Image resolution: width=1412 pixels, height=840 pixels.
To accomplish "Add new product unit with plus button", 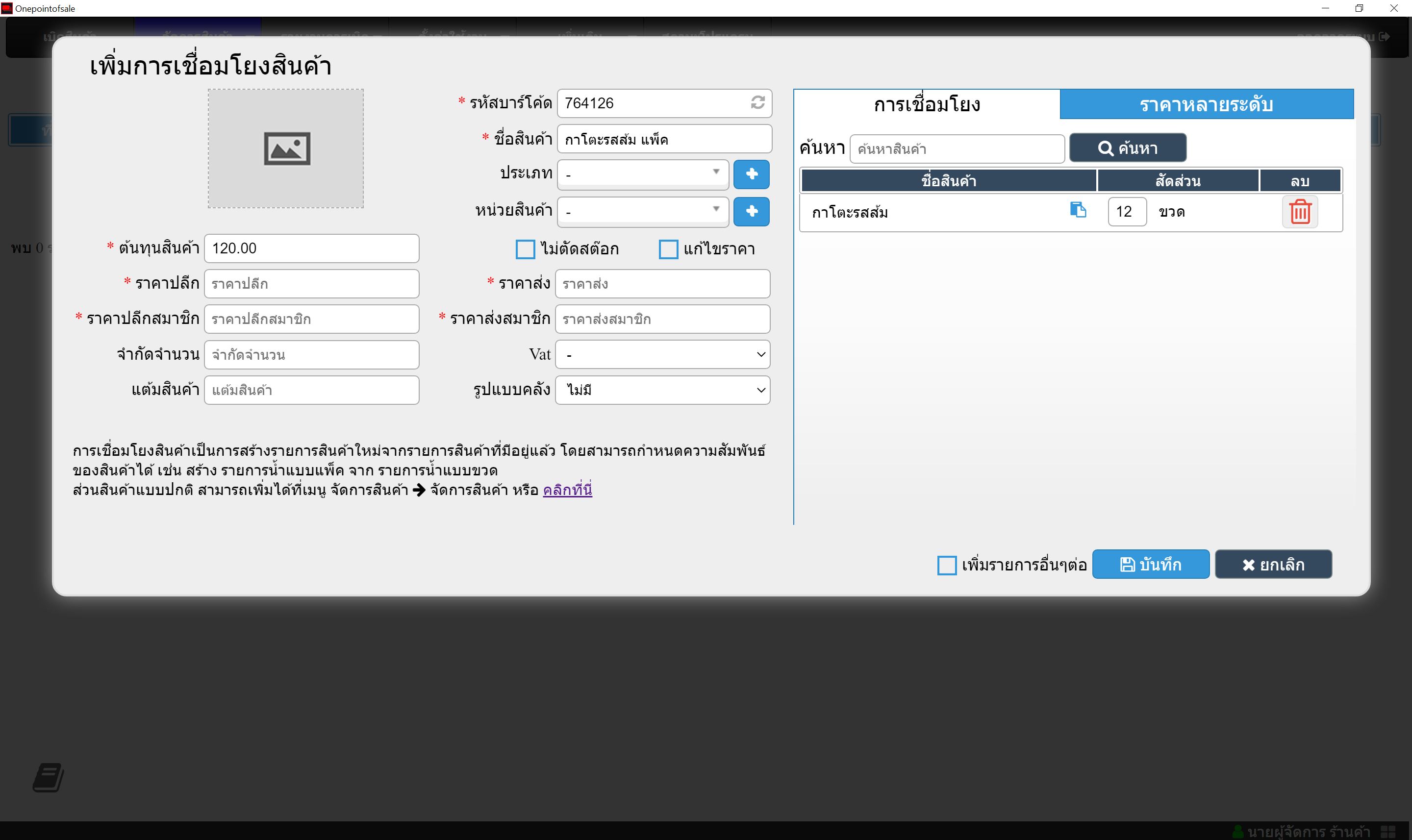I will tap(751, 211).
